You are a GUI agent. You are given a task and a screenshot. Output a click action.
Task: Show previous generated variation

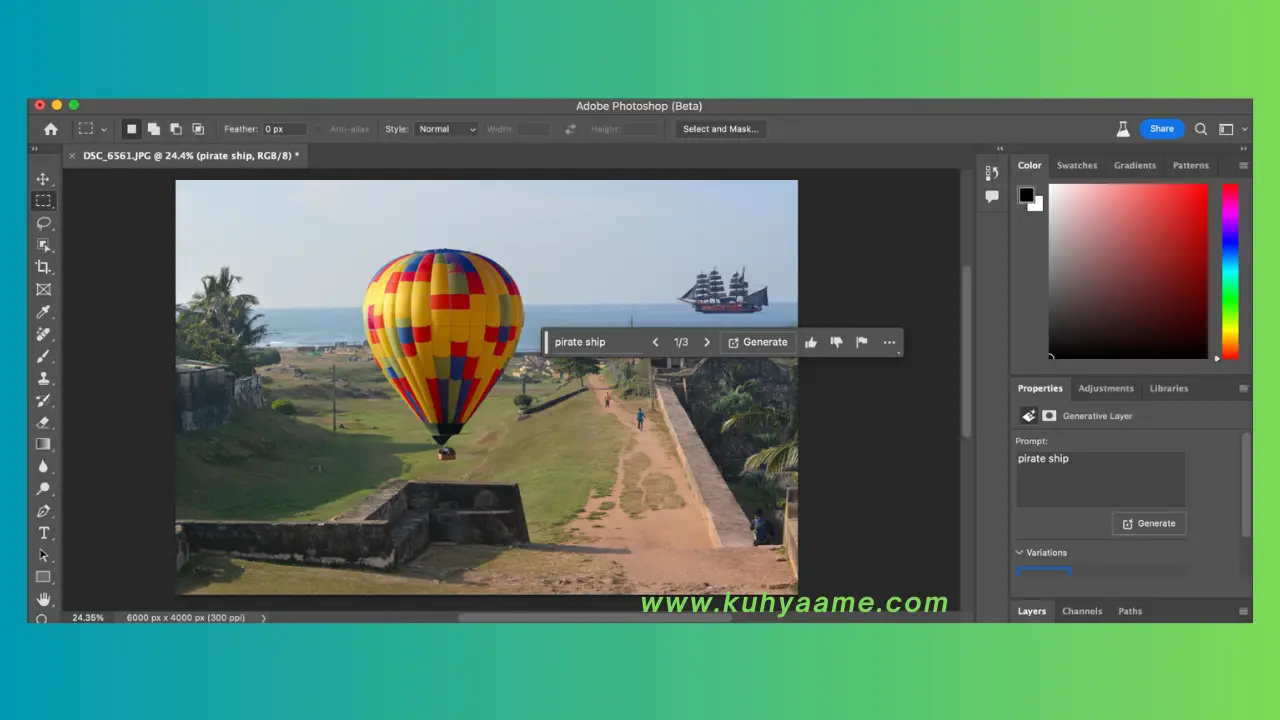click(655, 342)
